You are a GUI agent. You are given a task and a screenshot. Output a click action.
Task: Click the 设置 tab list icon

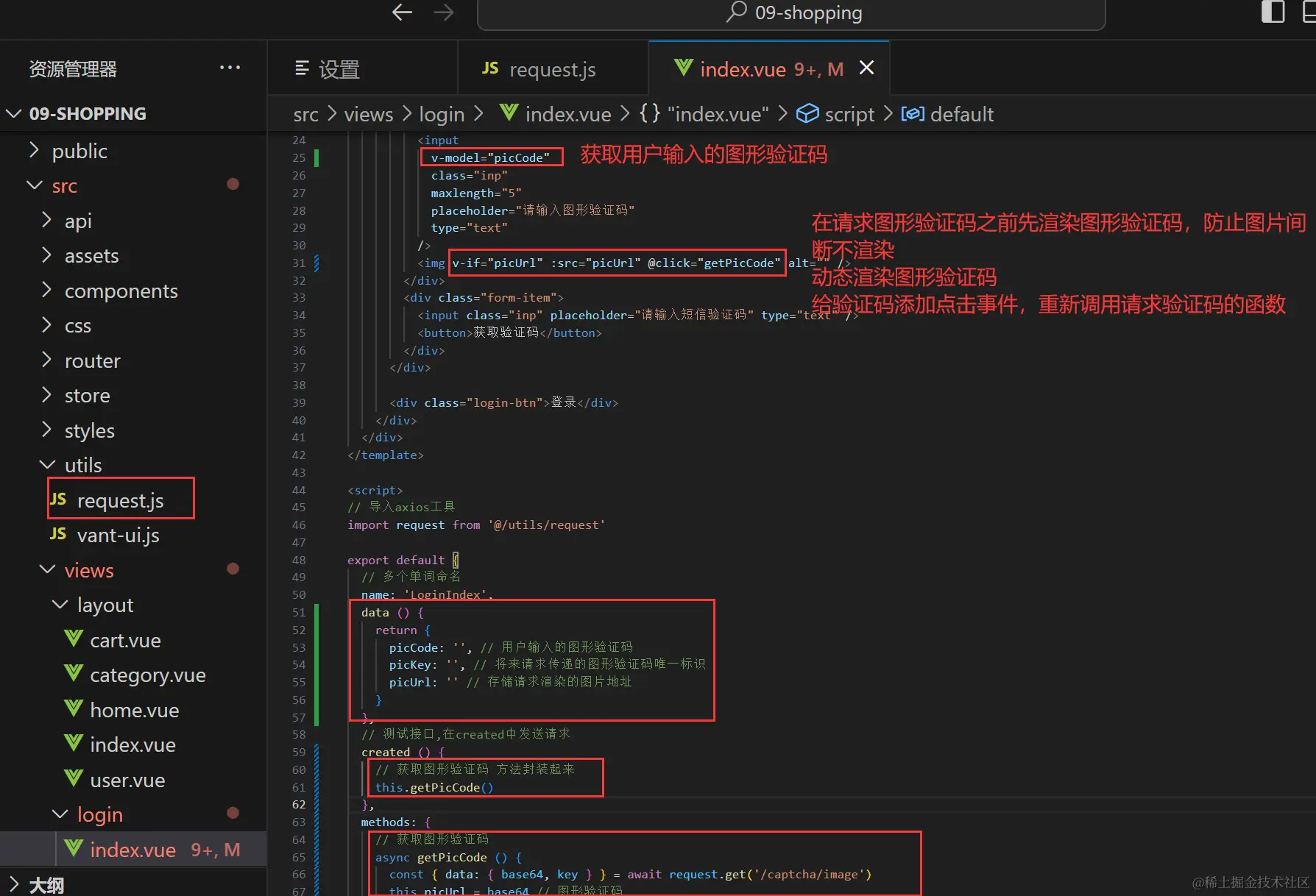302,68
